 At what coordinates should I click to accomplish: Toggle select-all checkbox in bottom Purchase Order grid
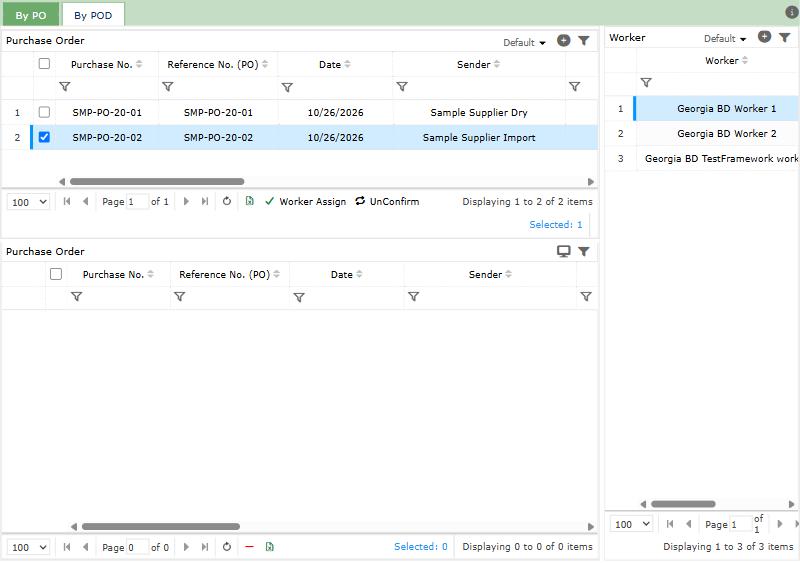[56, 274]
